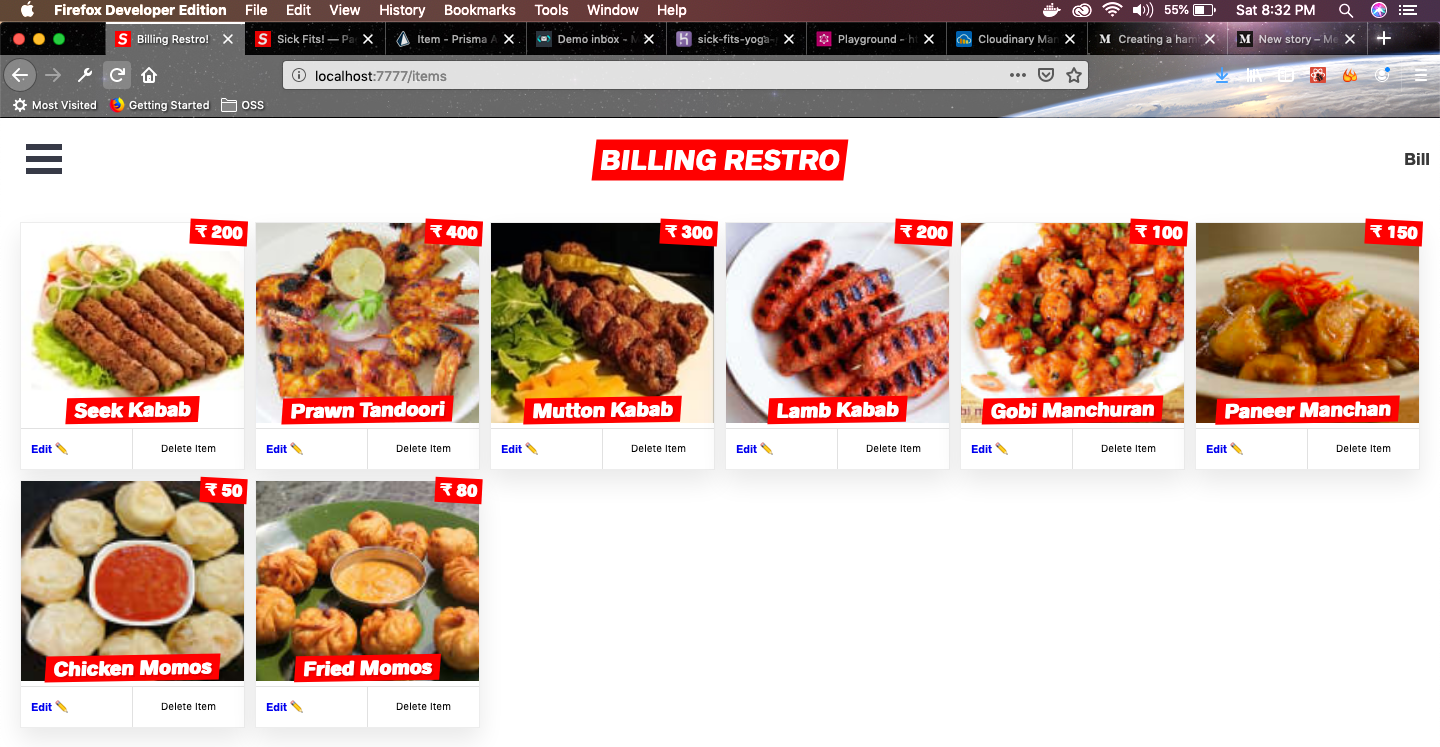
Task: Select the Gobi Manchuran food image
Action: pyautogui.click(x=1072, y=323)
